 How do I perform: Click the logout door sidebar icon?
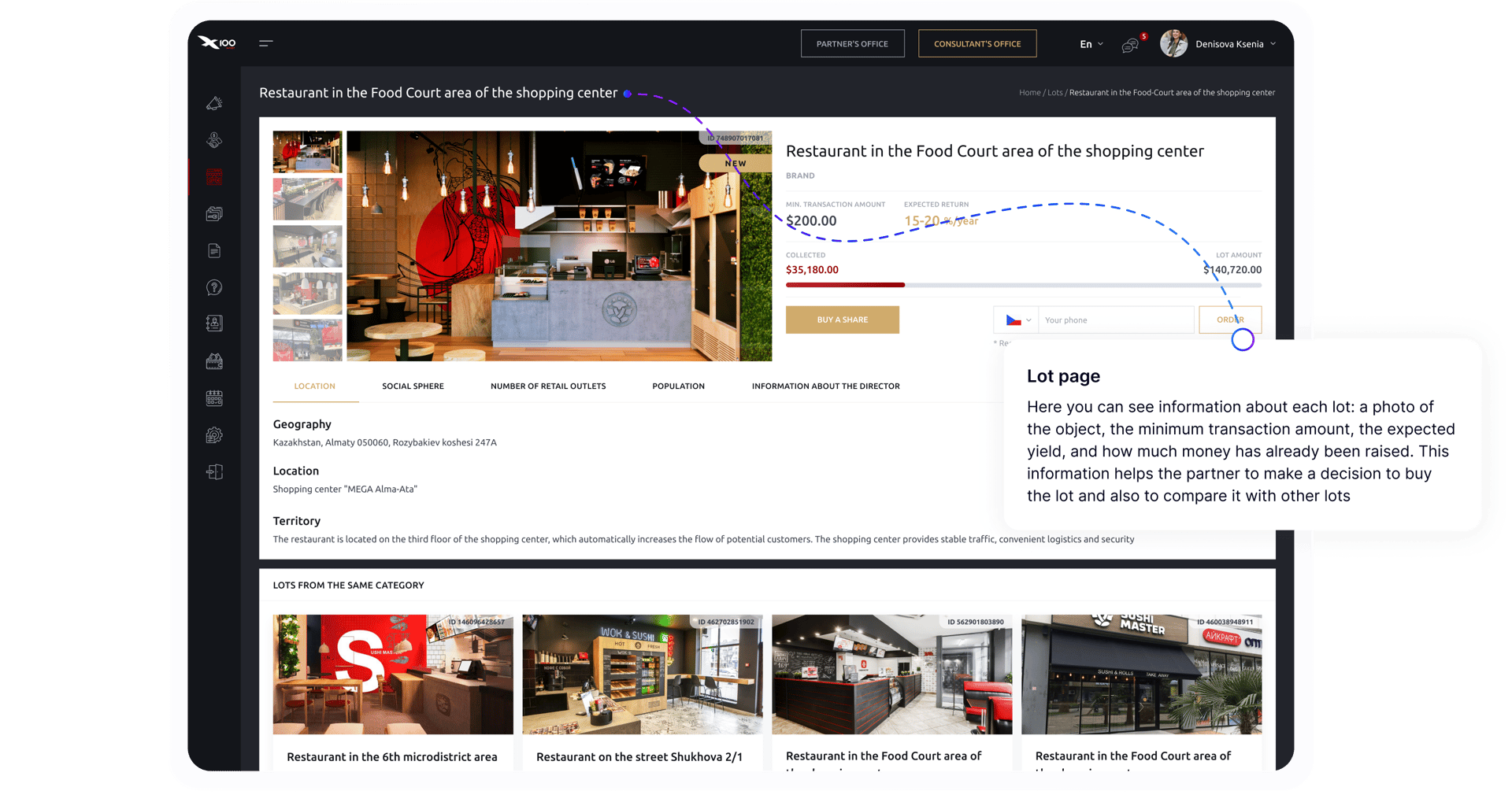pyautogui.click(x=214, y=472)
